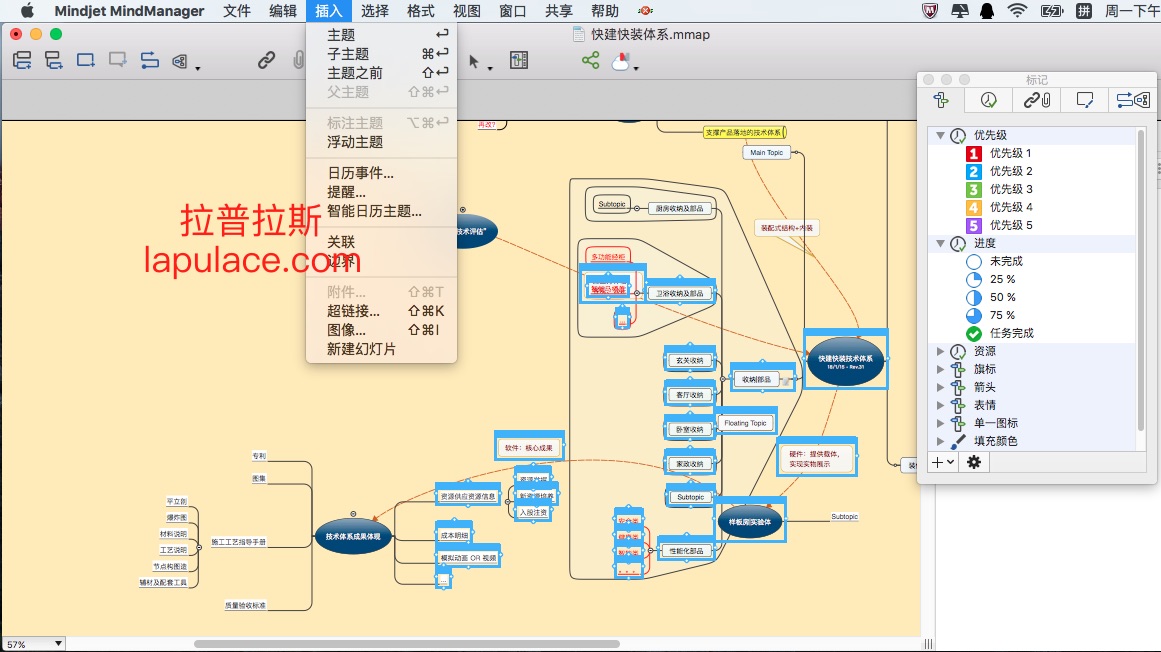Open the 格式 menu in menu bar

tap(420, 11)
